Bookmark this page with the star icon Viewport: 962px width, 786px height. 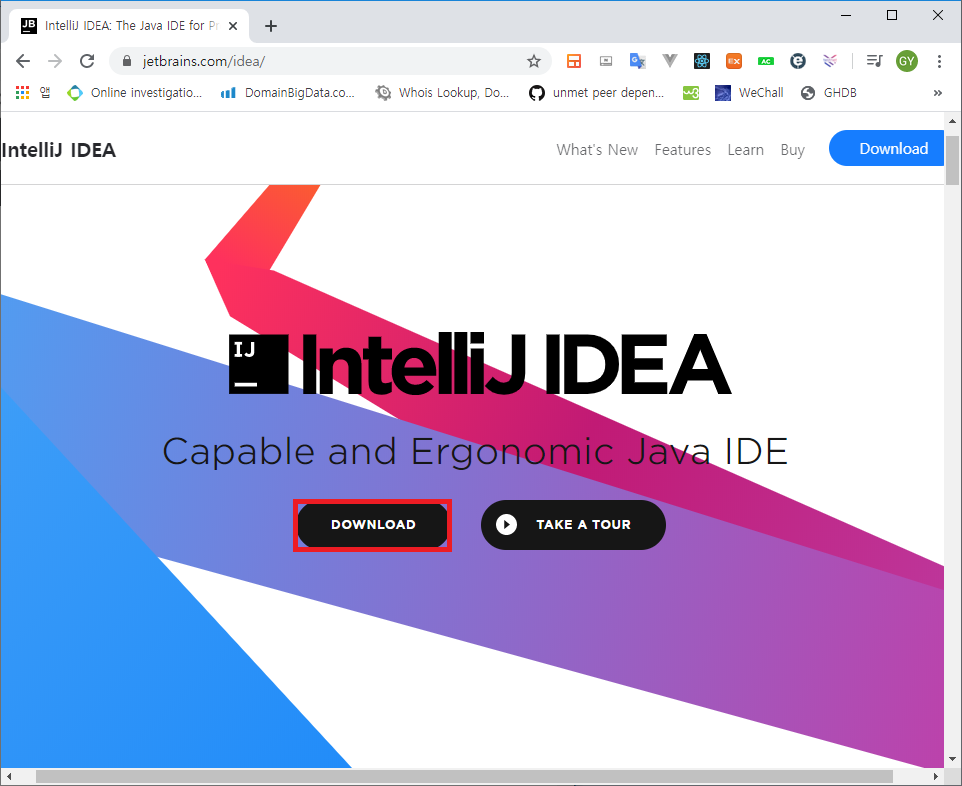tap(534, 61)
